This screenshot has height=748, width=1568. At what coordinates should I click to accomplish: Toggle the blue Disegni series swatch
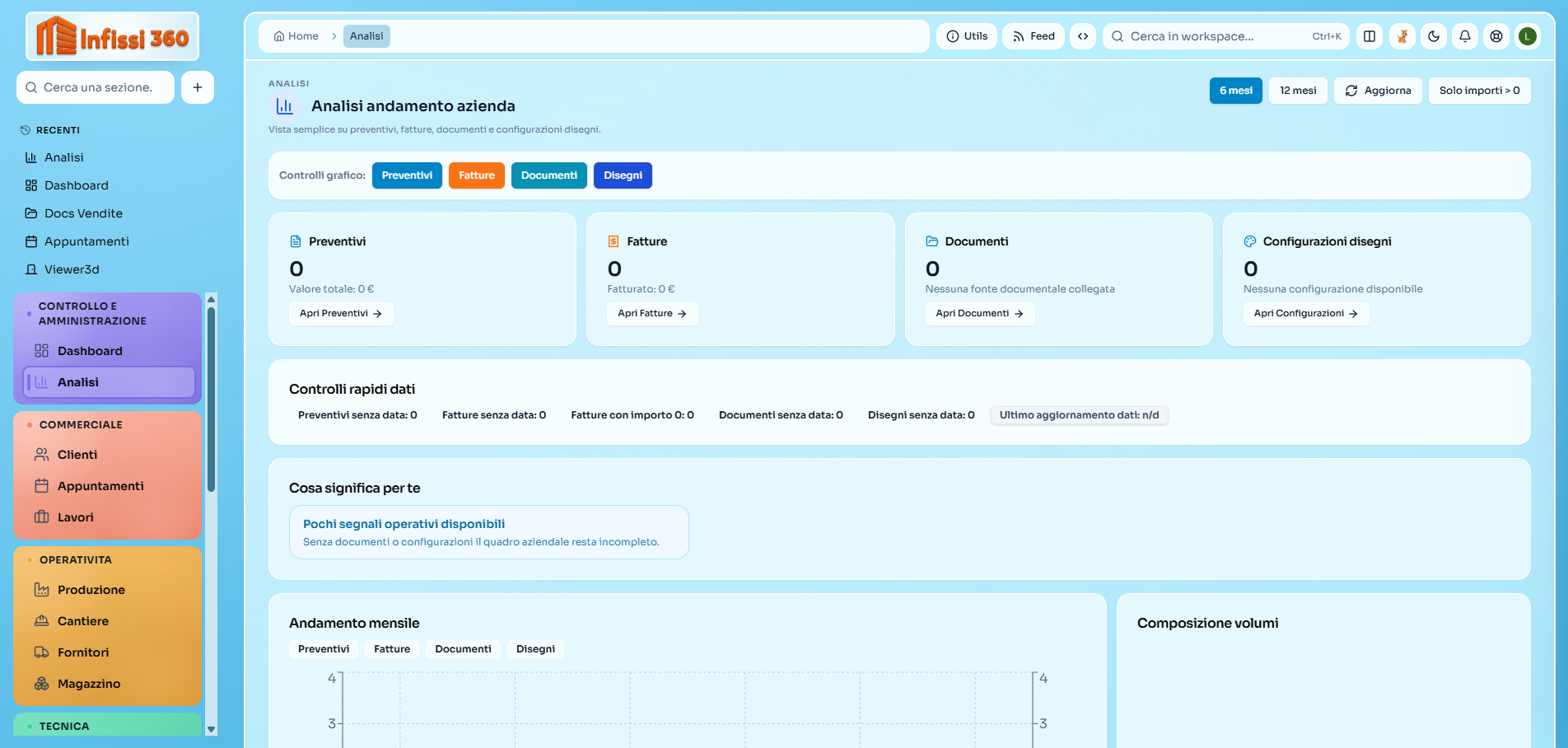(x=623, y=175)
